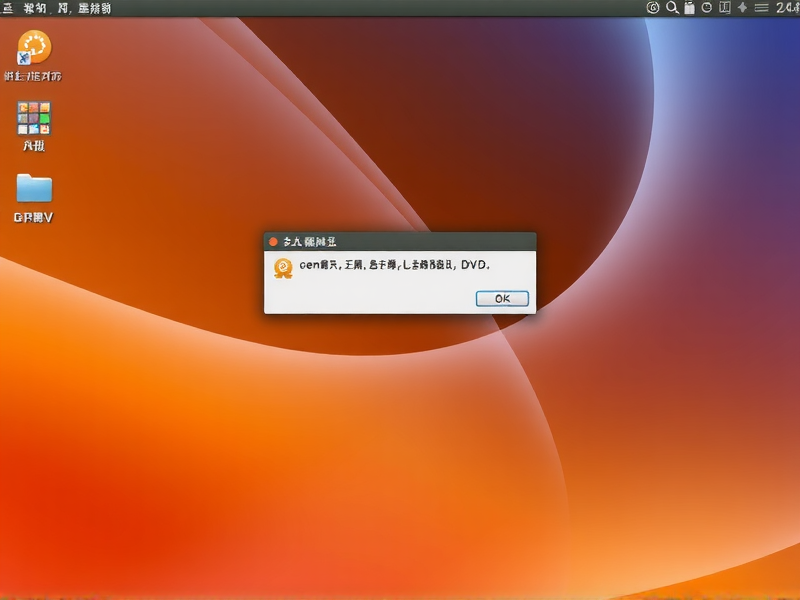Image resolution: width=800 pixels, height=600 pixels.
Task: Open the first text menu in top bar
Action: pyautogui.click(x=36, y=8)
